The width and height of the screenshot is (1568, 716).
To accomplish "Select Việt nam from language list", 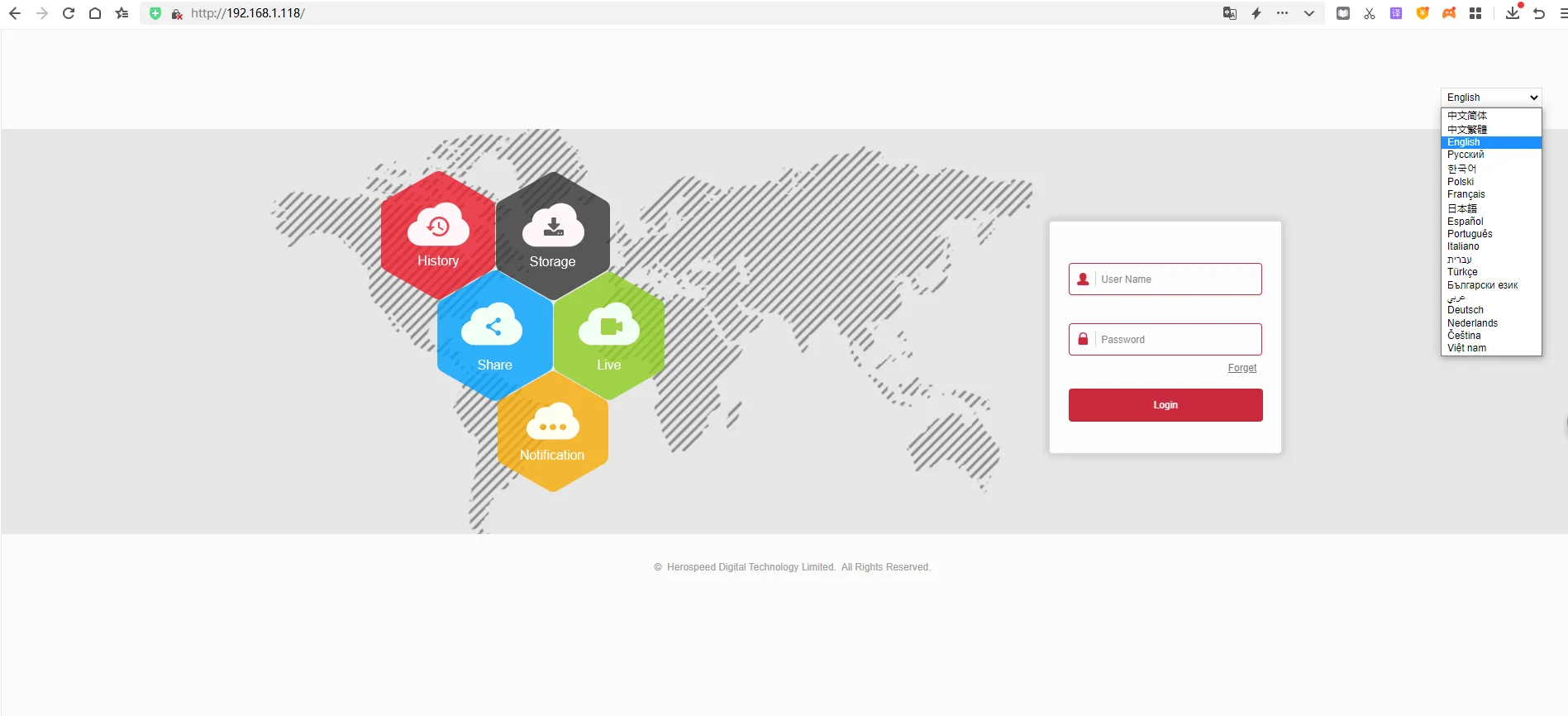I will 1491,348.
